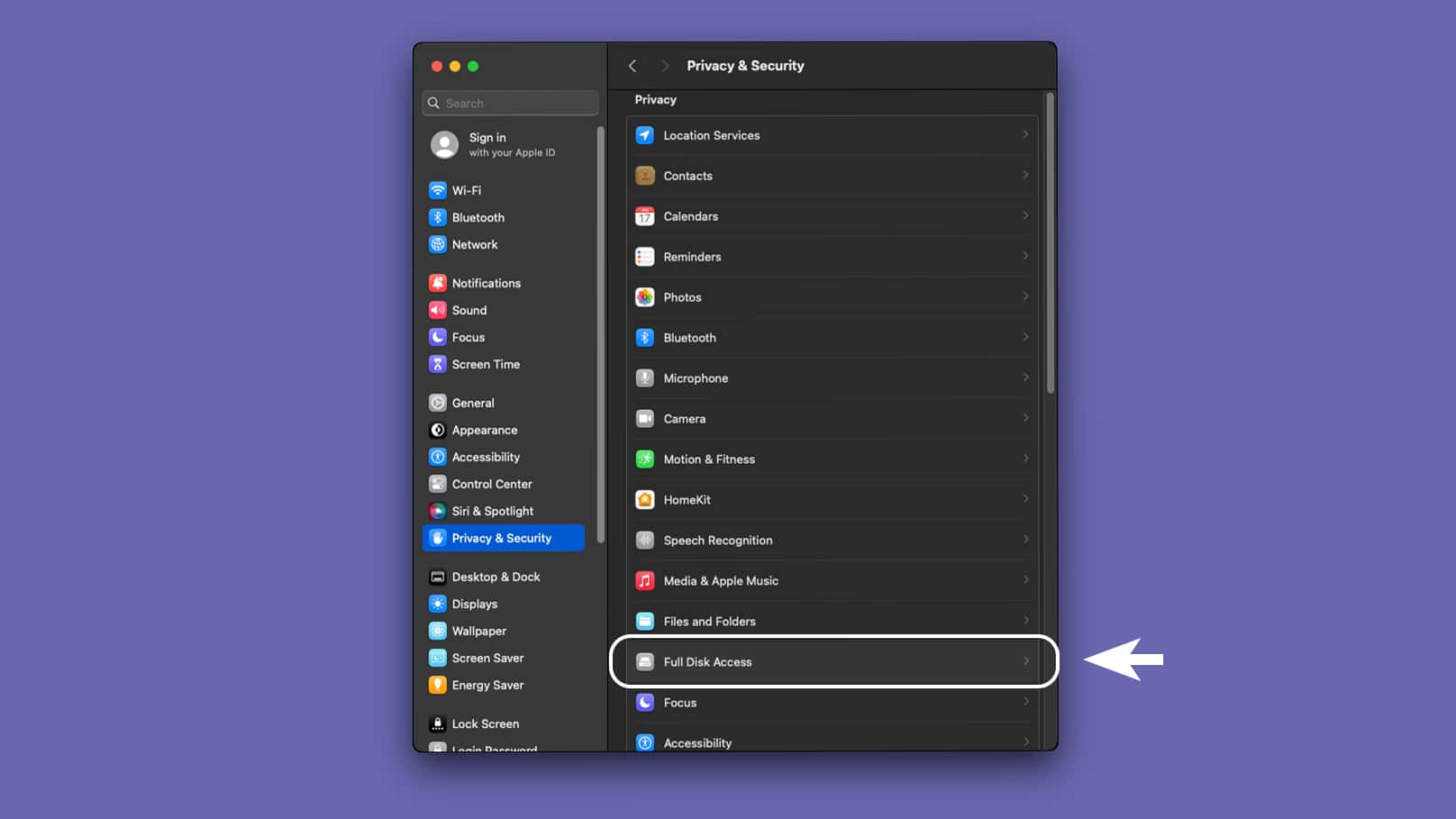Viewport: 1456px width, 819px height.
Task: Expand Reminders row chevron
Action: click(1025, 256)
